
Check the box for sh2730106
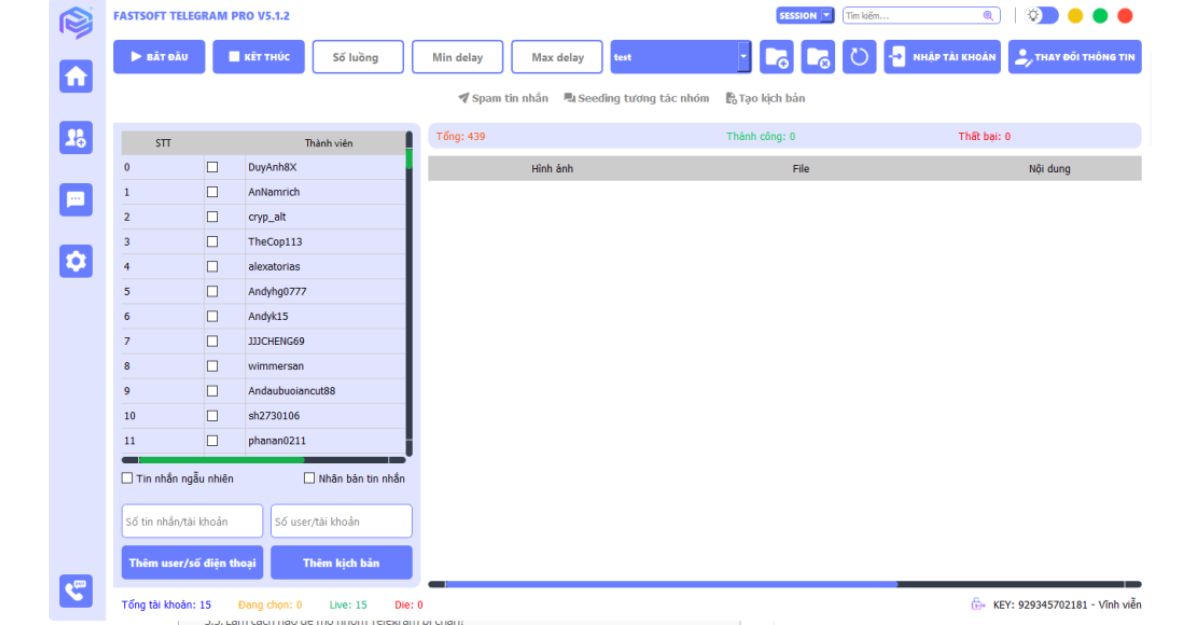[212, 415]
